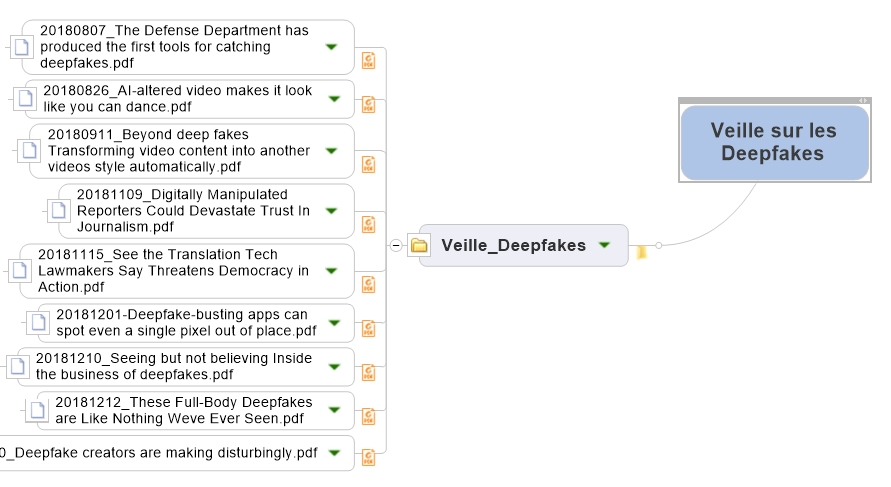Viewport: 891px width, 487px height.
Task: Select the central topic Veille sur les Deepfakes
Action: pyautogui.click(x=775, y=143)
